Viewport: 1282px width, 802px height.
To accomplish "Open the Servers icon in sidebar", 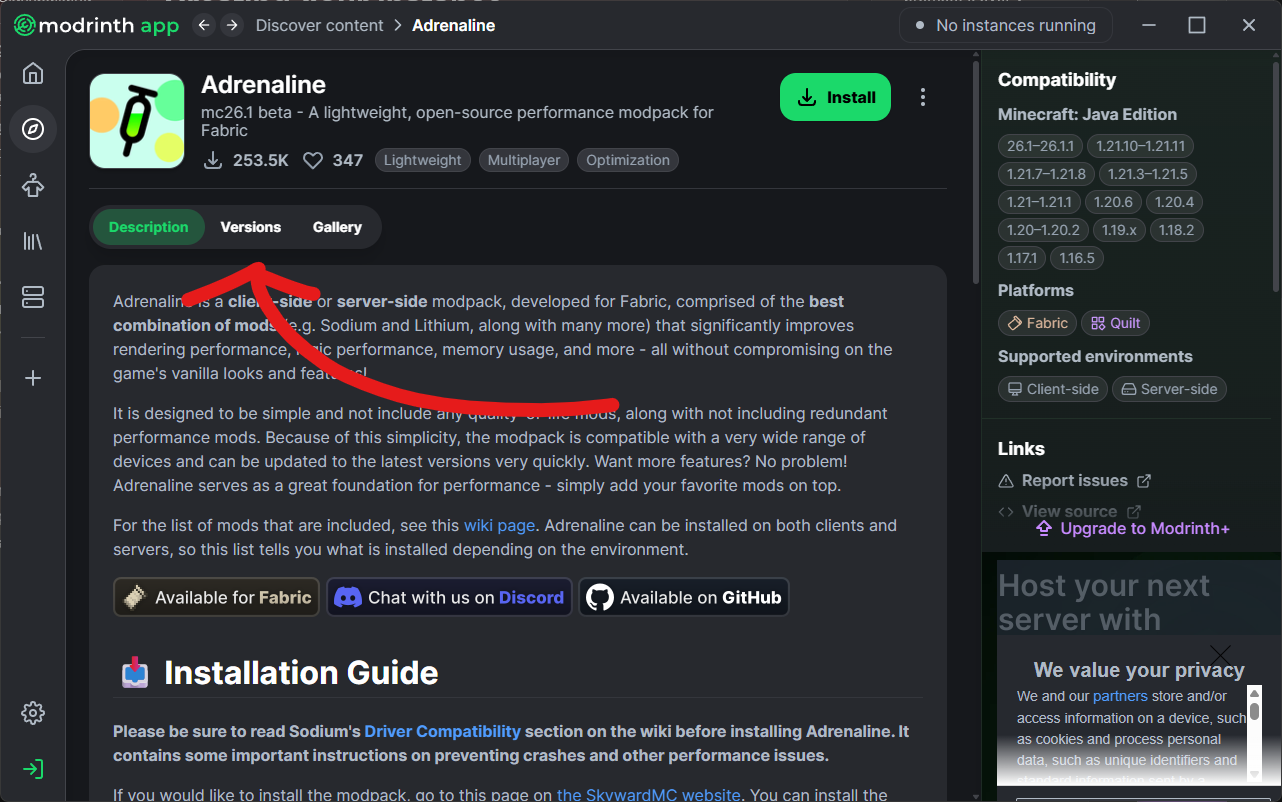I will click(x=33, y=297).
